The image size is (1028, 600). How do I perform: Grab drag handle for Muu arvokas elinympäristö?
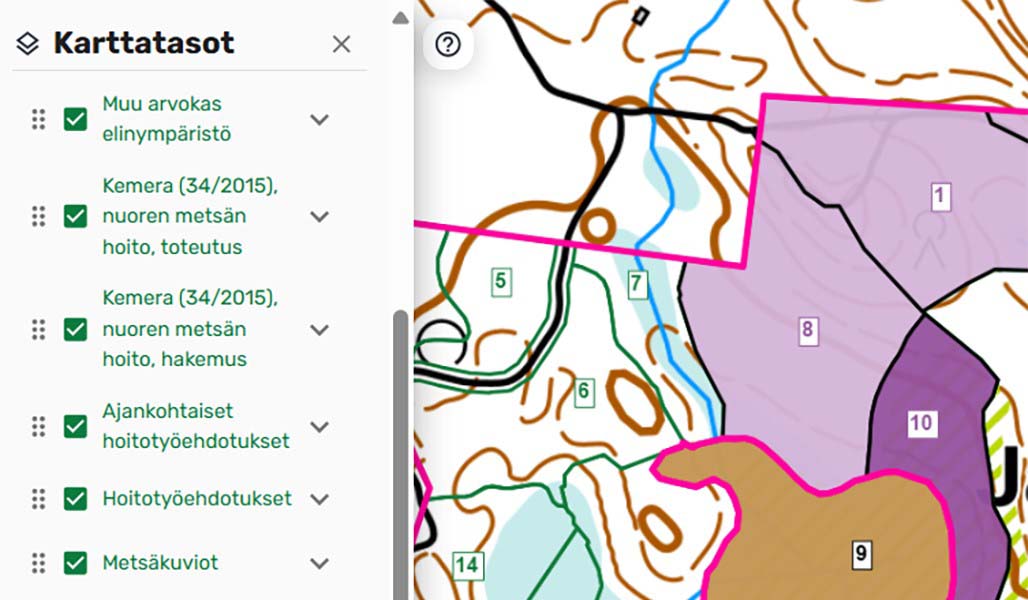point(38,120)
